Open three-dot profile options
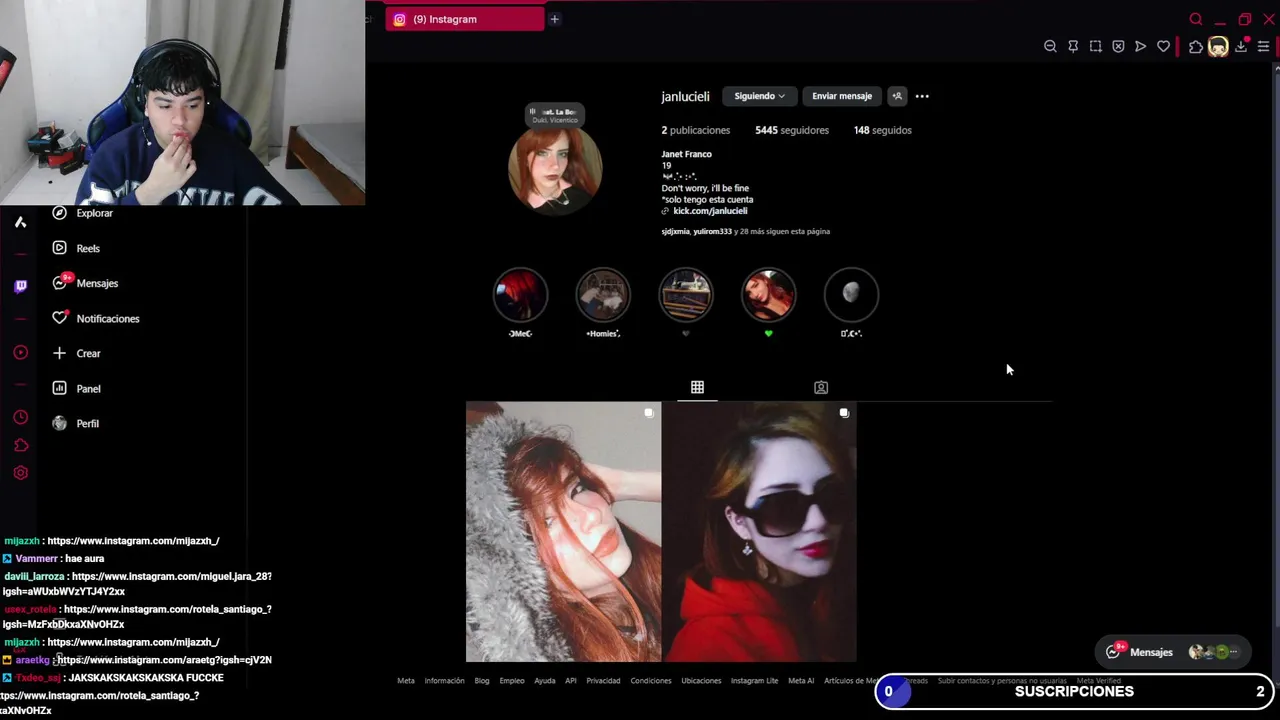 922,96
